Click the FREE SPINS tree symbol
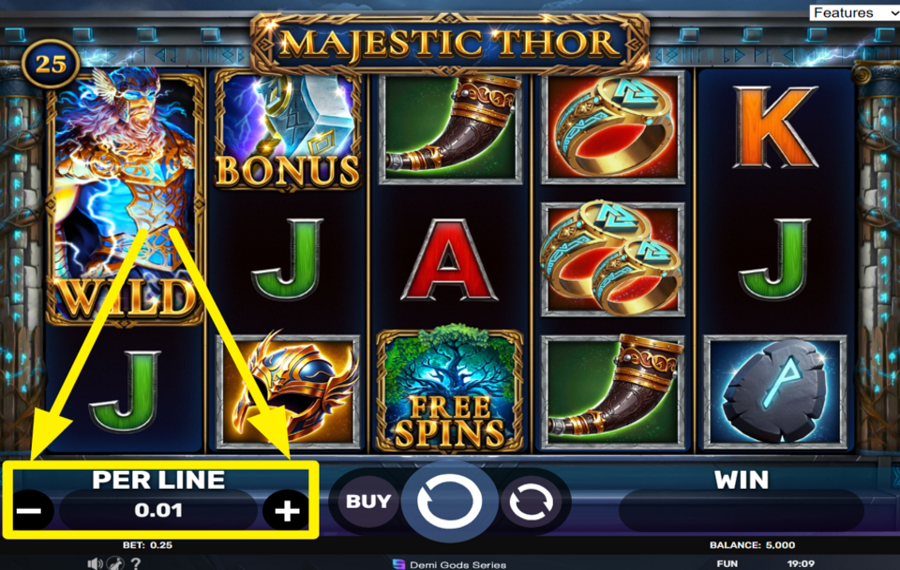 point(449,390)
